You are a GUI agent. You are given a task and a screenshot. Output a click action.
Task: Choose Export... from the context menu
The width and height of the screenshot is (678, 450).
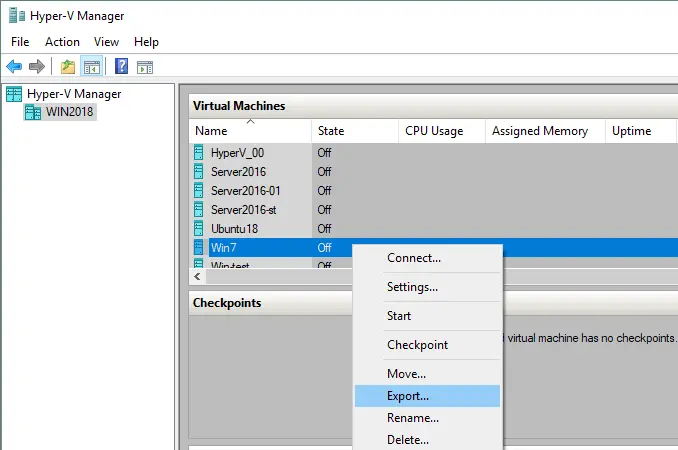(x=427, y=396)
